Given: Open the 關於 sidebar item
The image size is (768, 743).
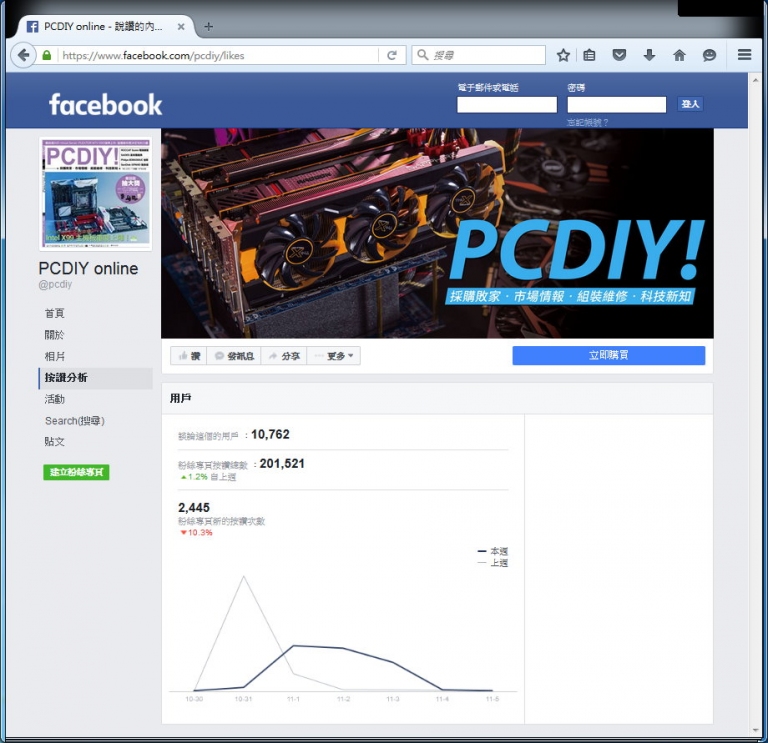Looking at the screenshot, I should click(54, 335).
